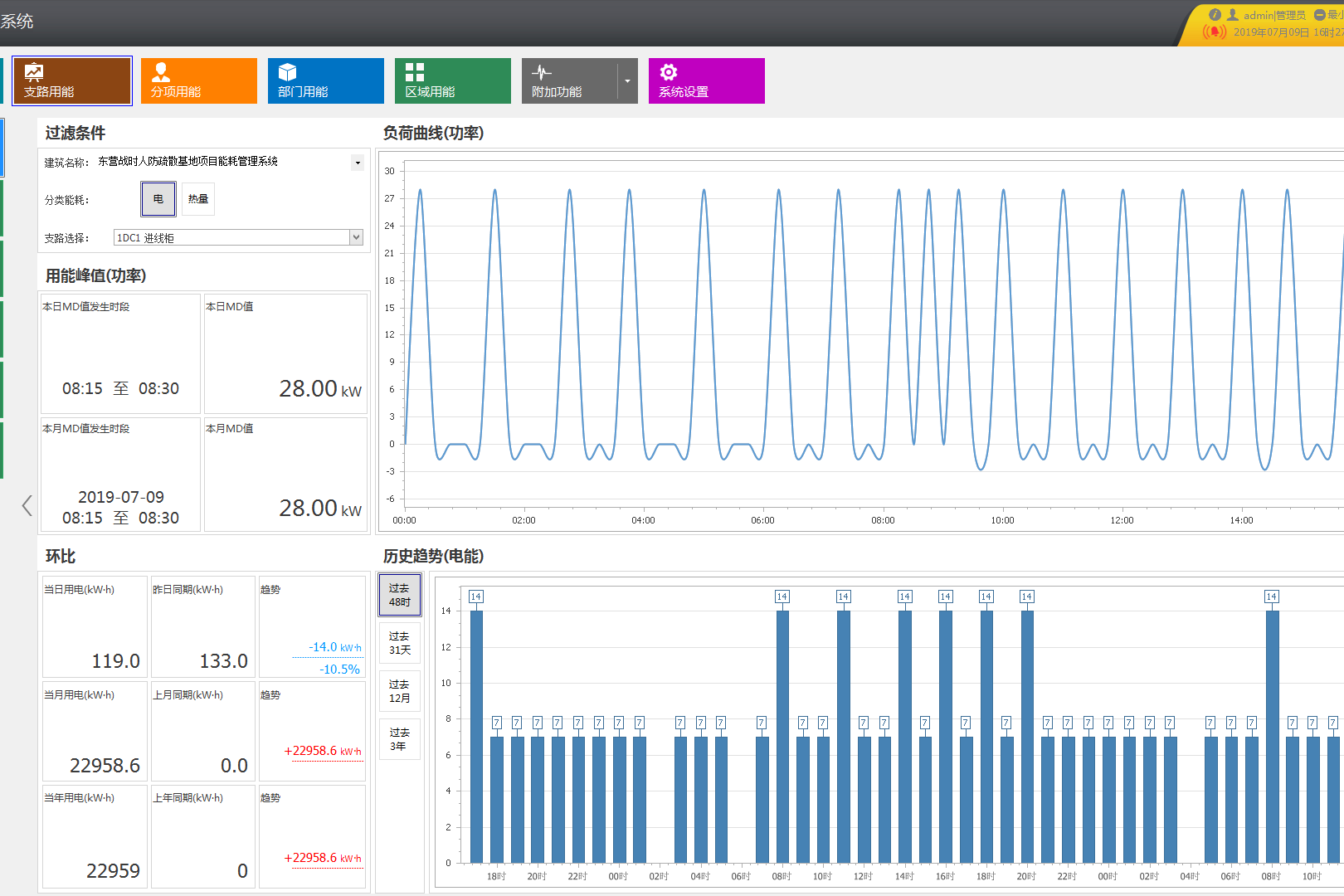The width and height of the screenshot is (1344, 896).
Task: Click the -10.5% trend value
Action: click(340, 670)
